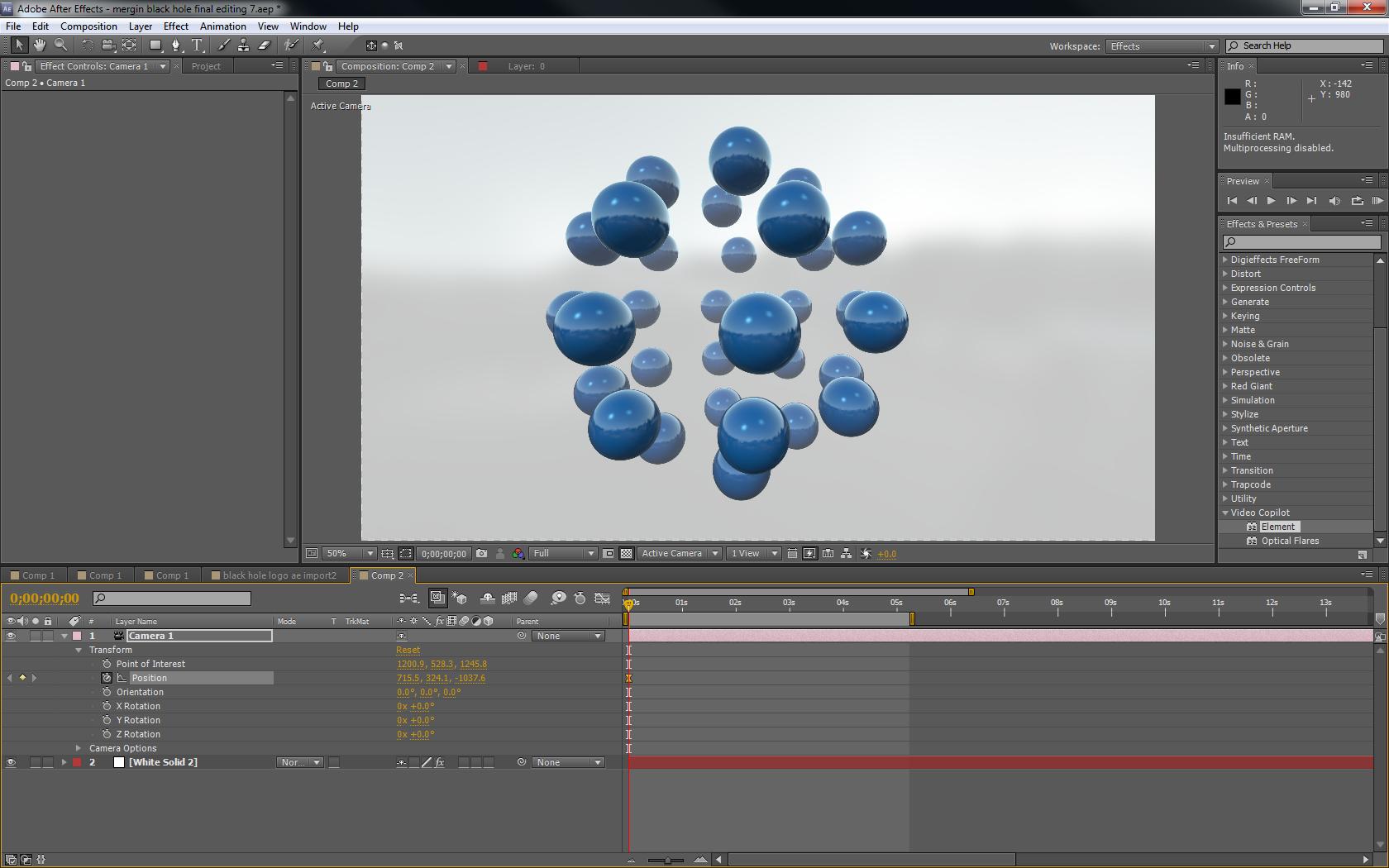Select the Brush tool
The image size is (1389, 868).
[223, 45]
